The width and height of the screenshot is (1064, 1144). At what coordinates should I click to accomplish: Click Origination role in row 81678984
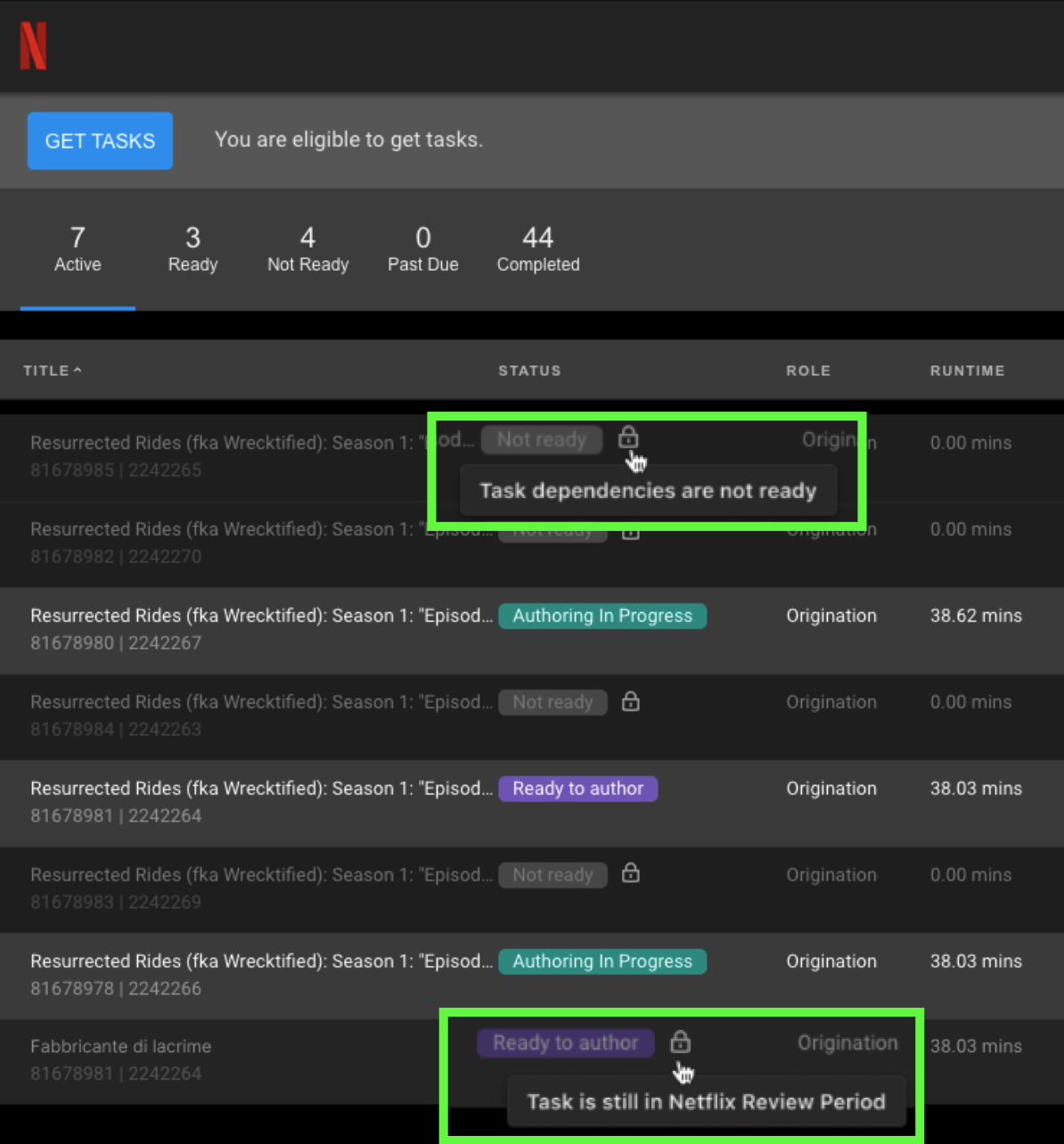pyautogui.click(x=831, y=702)
